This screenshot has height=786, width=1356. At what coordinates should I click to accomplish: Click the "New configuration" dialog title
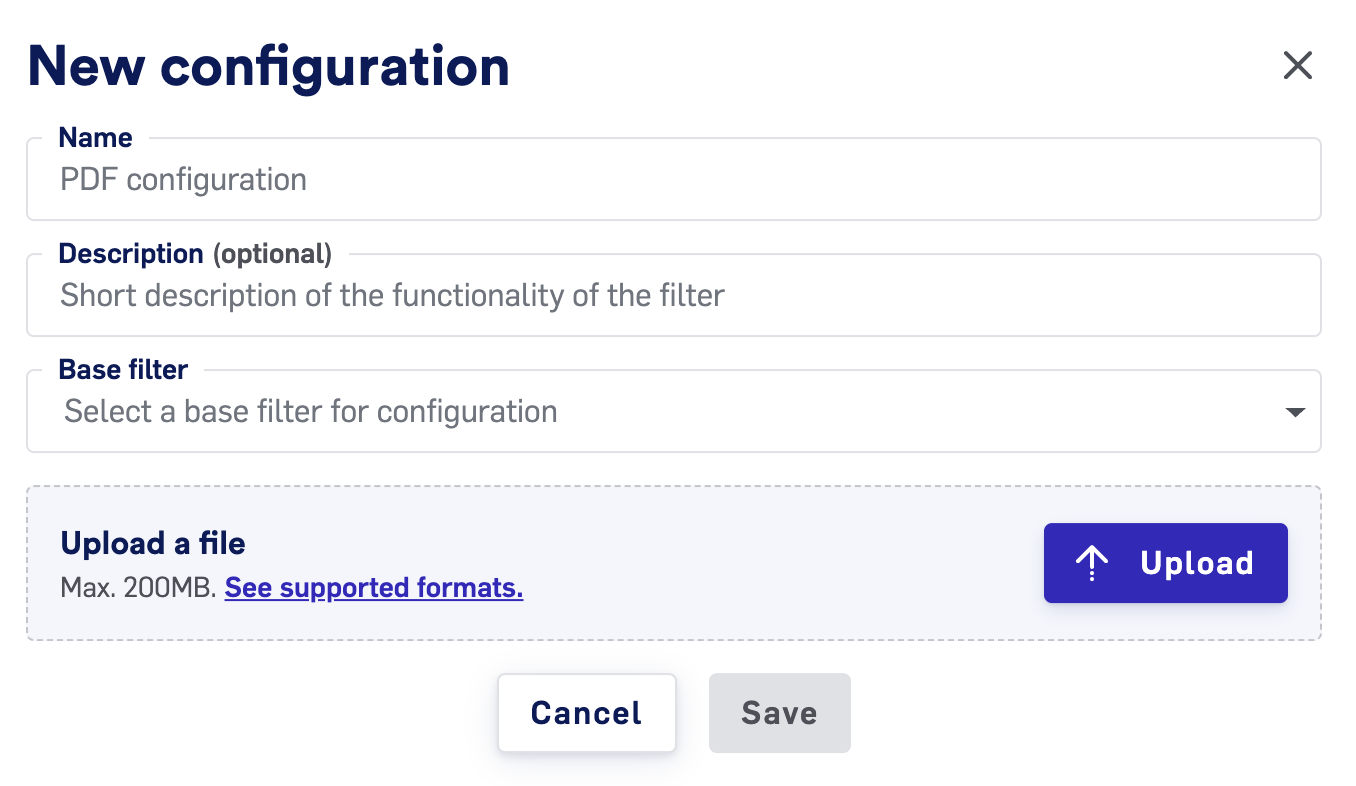[269, 67]
